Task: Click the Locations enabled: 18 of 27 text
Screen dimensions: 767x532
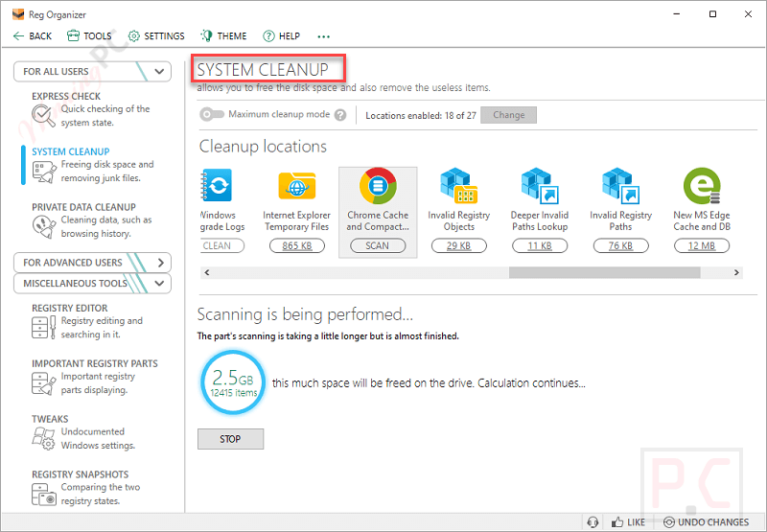Action: pyautogui.click(x=421, y=115)
